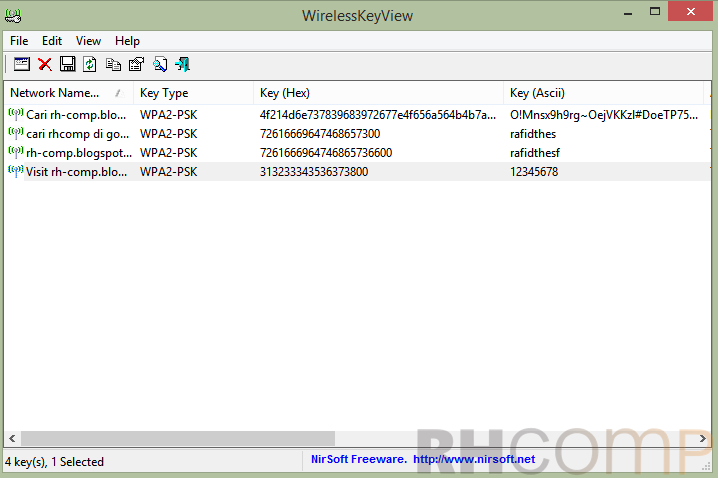Maximize the WirelessKeyView window

point(655,11)
